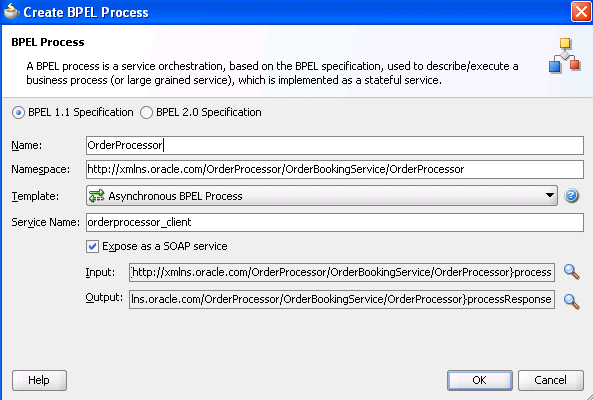Click the Output processResponse text field

[x=342, y=299]
